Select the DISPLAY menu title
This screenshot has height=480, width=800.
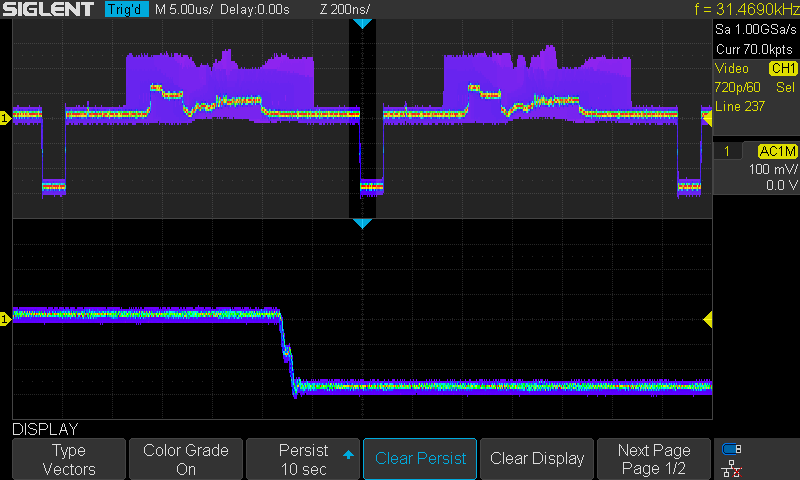pos(45,430)
